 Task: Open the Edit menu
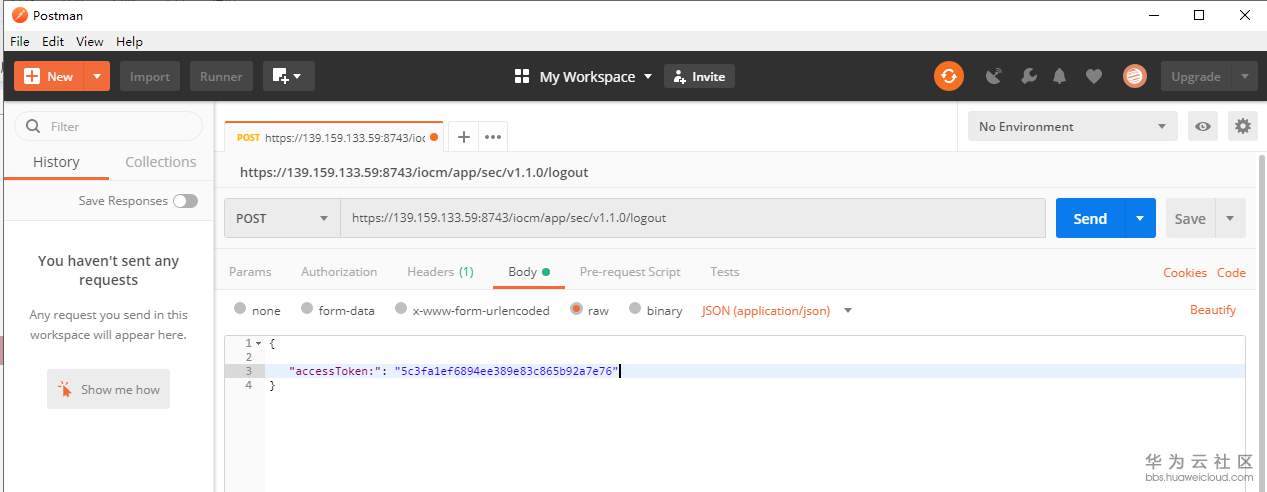pyautogui.click(x=53, y=42)
